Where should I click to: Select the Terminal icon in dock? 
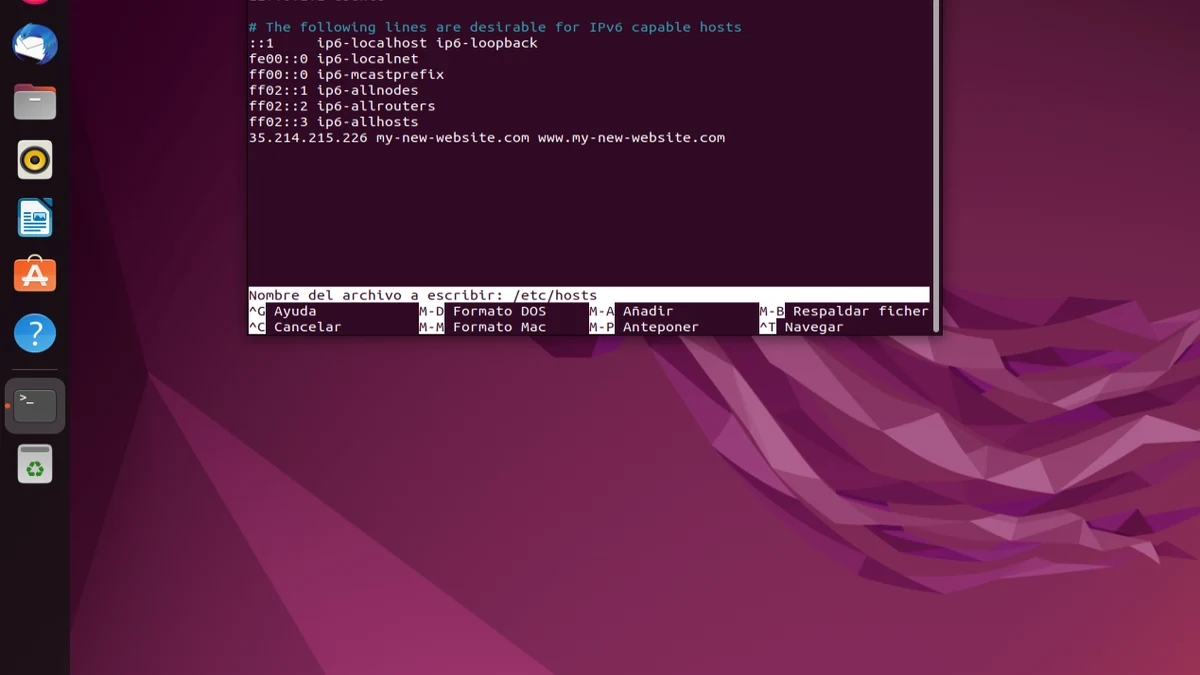(35, 406)
